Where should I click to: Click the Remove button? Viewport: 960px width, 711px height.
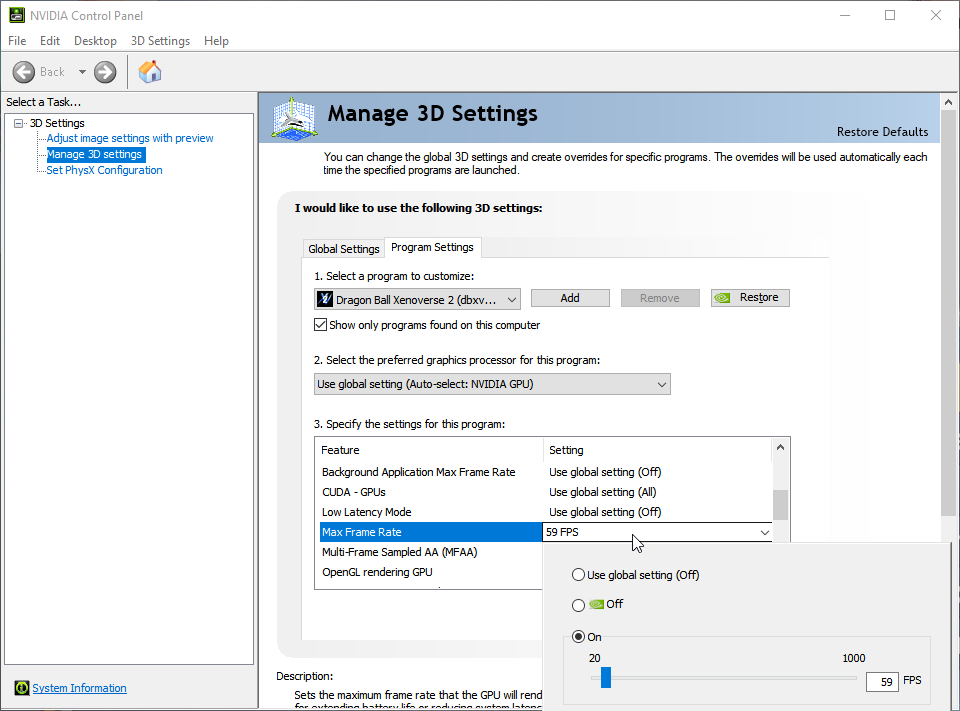click(x=660, y=298)
